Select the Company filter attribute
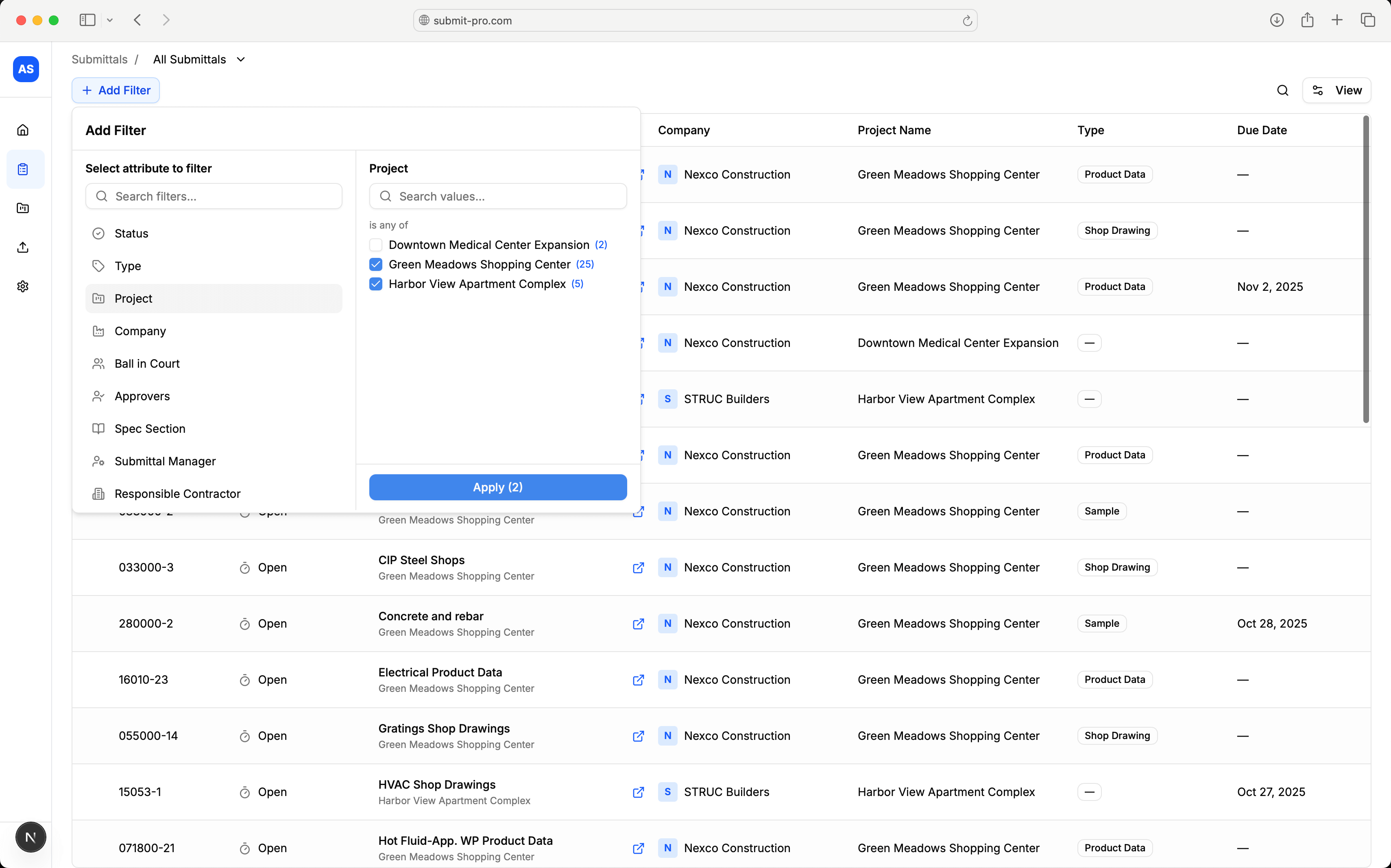 (140, 331)
